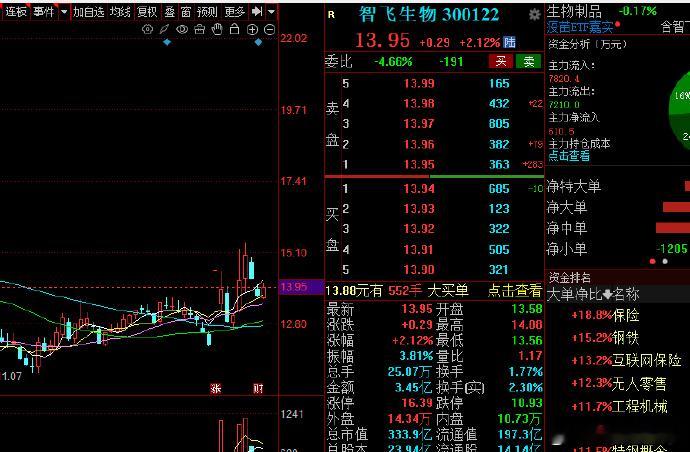The height and width of the screenshot is (452, 690).
Task: Open the 连板 tab
Action: click(16, 12)
